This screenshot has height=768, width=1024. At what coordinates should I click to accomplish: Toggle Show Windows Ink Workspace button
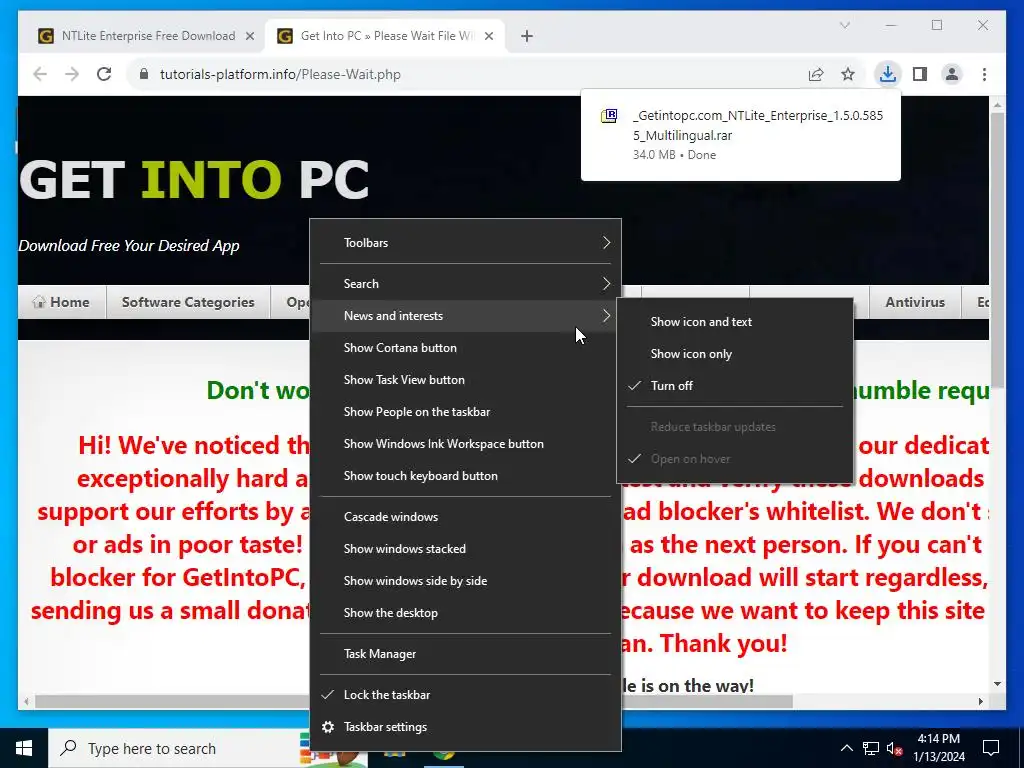465,443
